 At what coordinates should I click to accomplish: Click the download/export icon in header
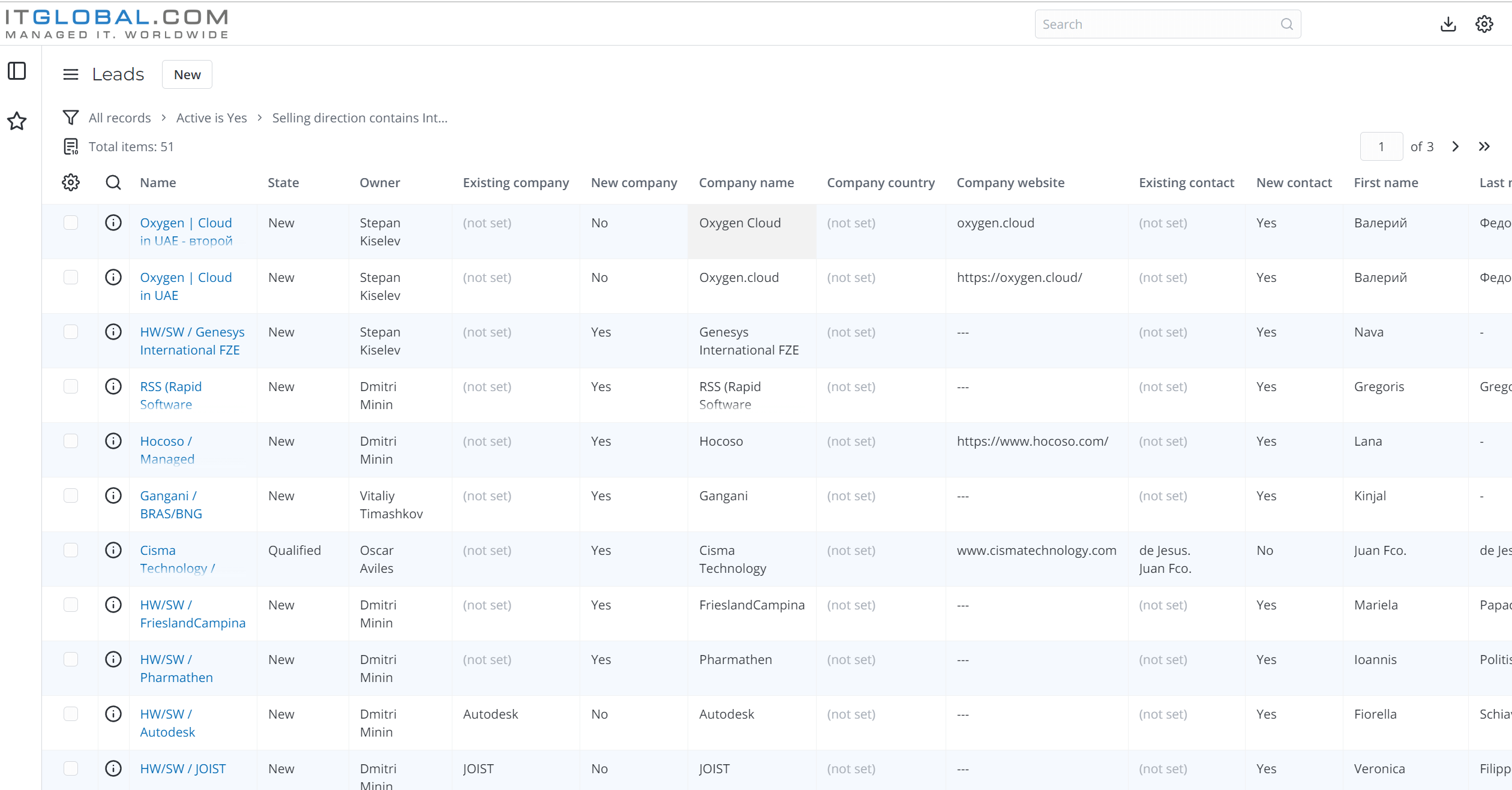(1448, 24)
